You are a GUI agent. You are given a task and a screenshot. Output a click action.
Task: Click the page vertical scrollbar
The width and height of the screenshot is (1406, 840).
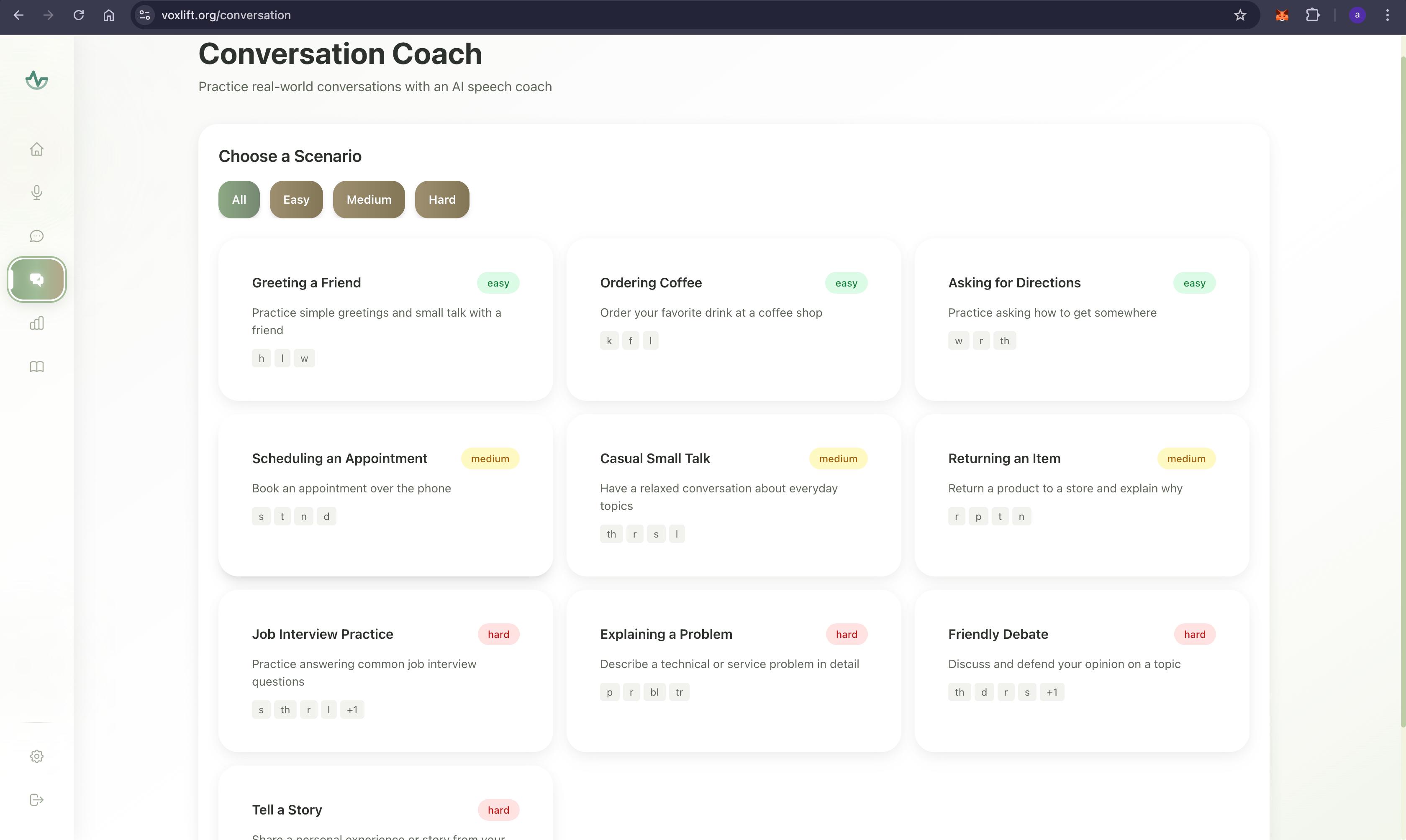click(x=1403, y=391)
